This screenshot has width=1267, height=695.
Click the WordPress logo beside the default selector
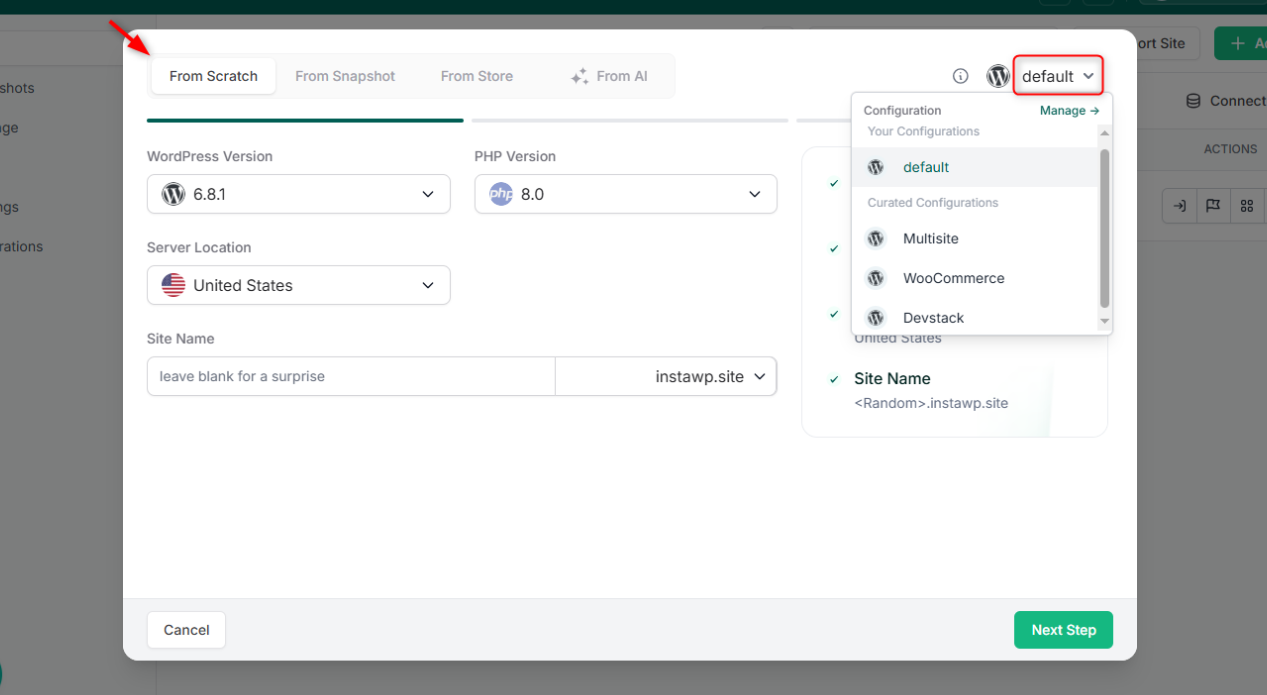coord(997,75)
